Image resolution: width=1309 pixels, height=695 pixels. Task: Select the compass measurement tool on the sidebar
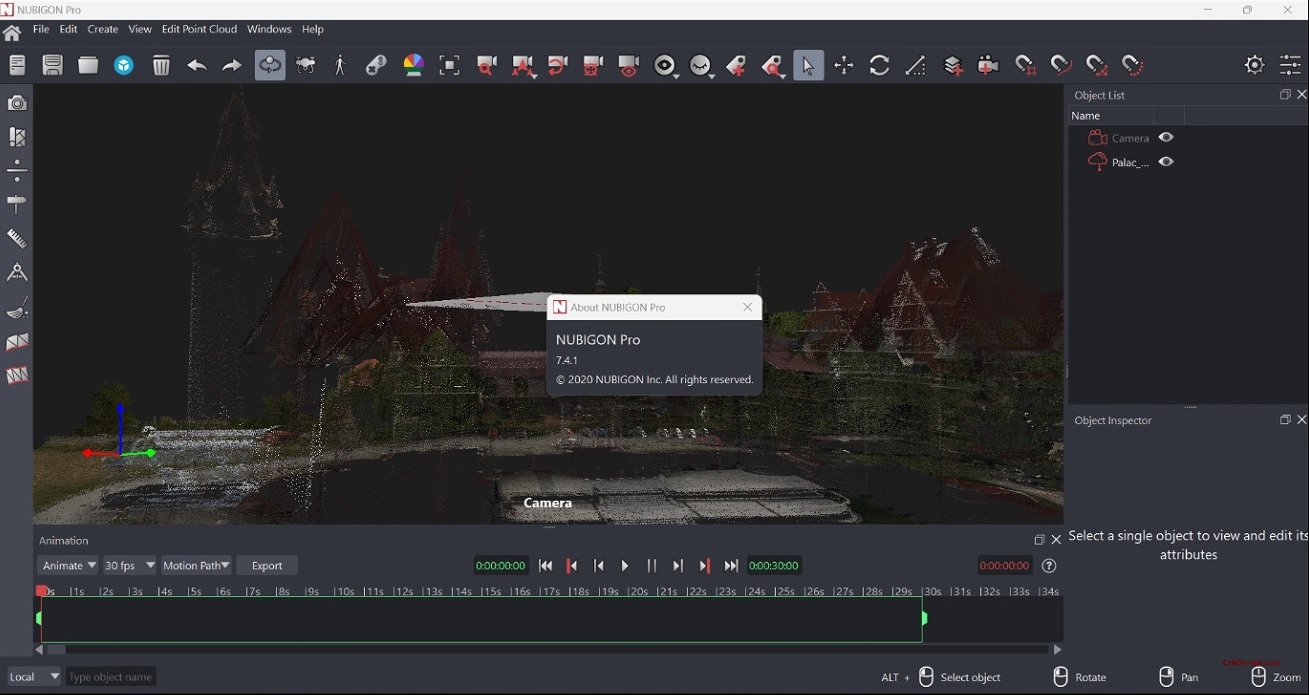click(x=17, y=272)
